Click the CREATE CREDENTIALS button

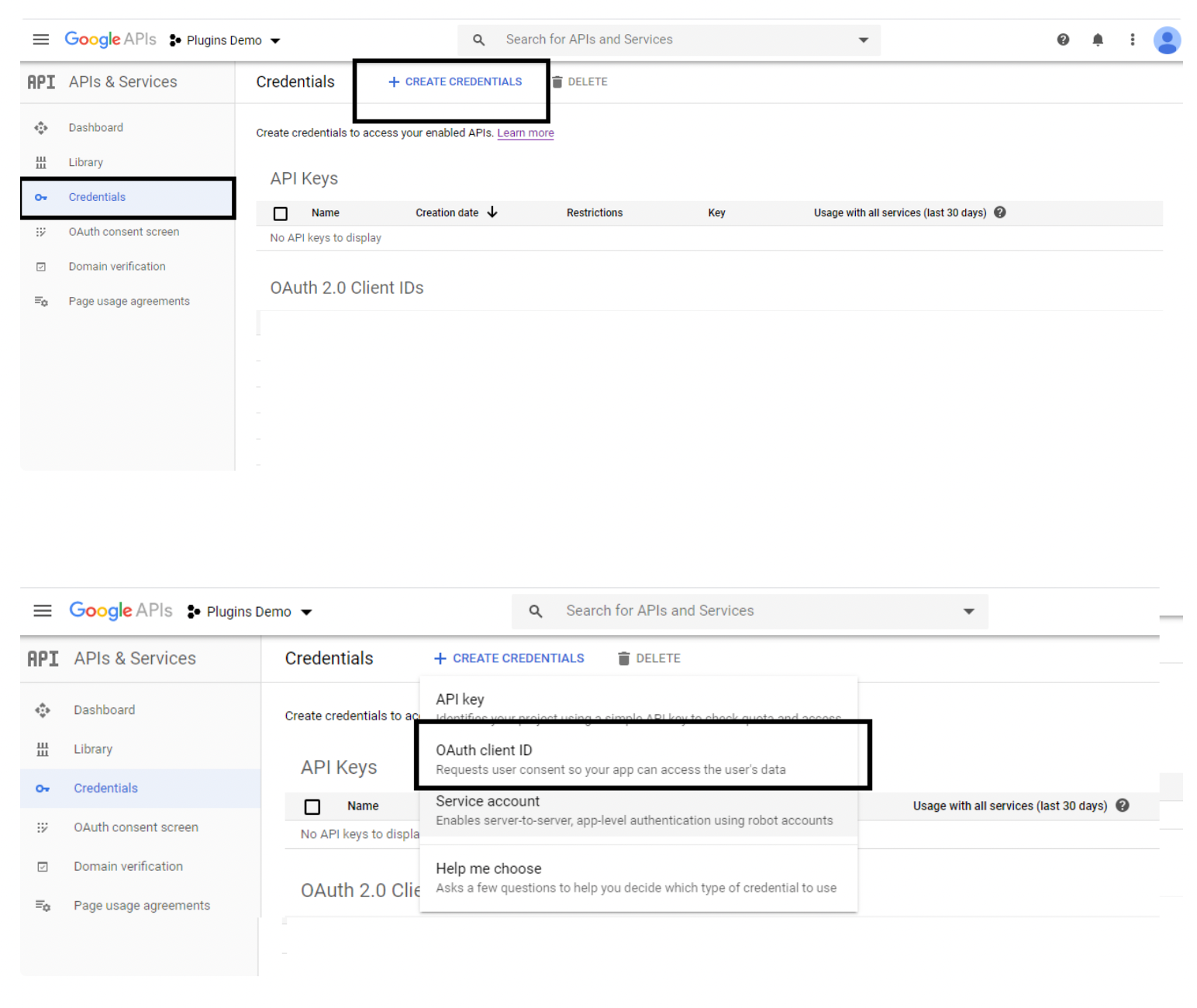click(x=454, y=81)
